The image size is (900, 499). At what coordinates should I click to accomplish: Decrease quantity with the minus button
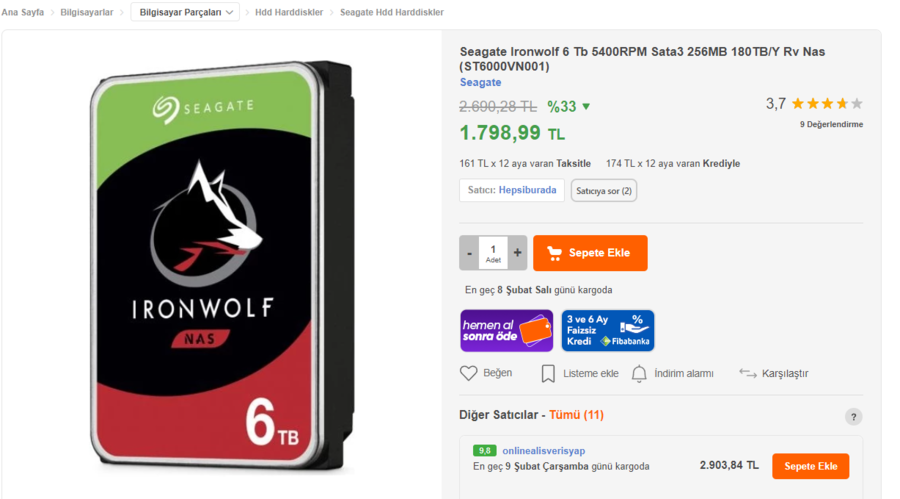click(469, 253)
